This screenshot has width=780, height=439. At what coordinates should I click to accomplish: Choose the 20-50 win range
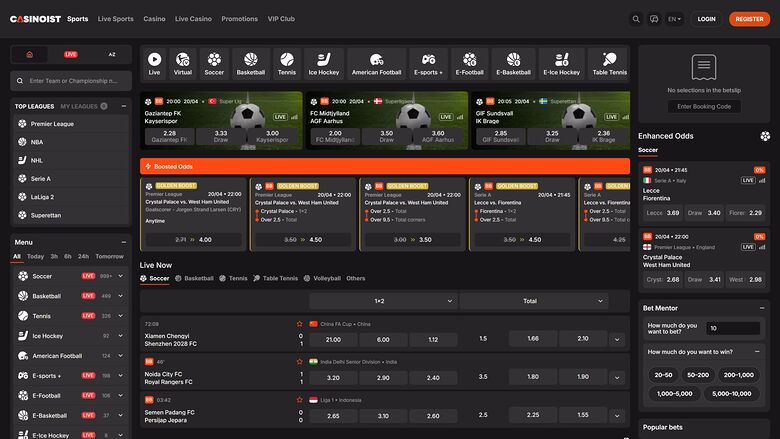point(663,375)
